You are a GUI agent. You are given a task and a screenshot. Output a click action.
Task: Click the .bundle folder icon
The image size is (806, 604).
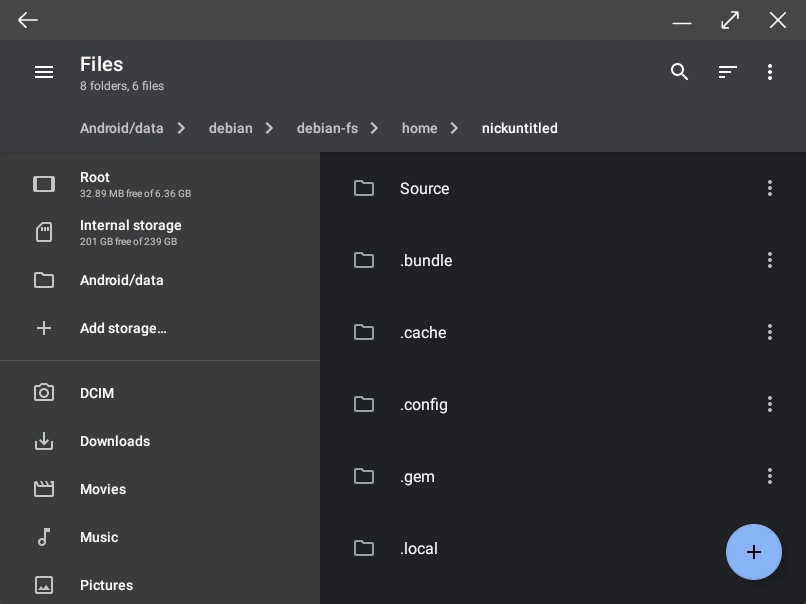pos(364,260)
